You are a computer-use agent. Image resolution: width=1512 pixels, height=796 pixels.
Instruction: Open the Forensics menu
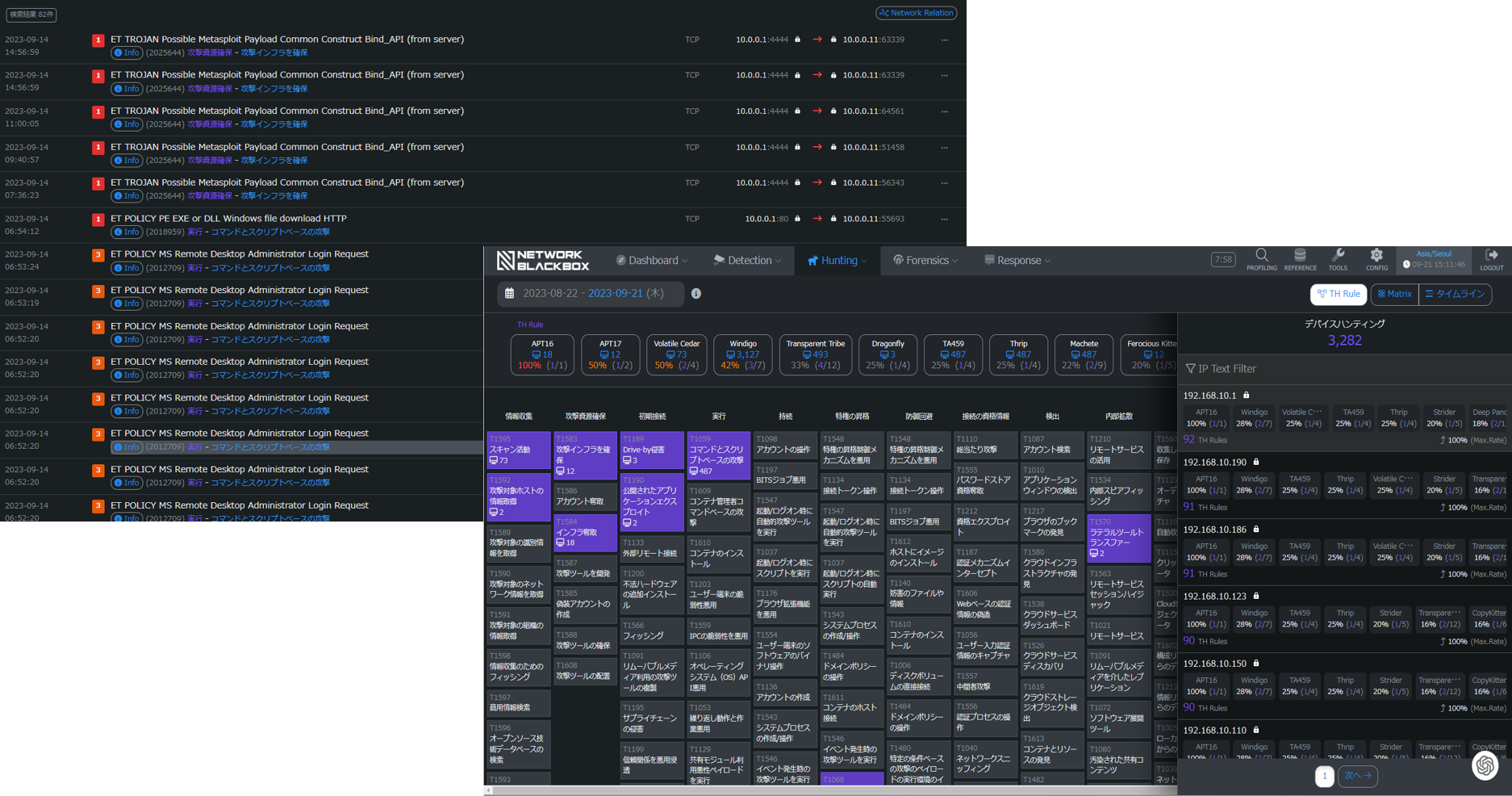pos(925,261)
